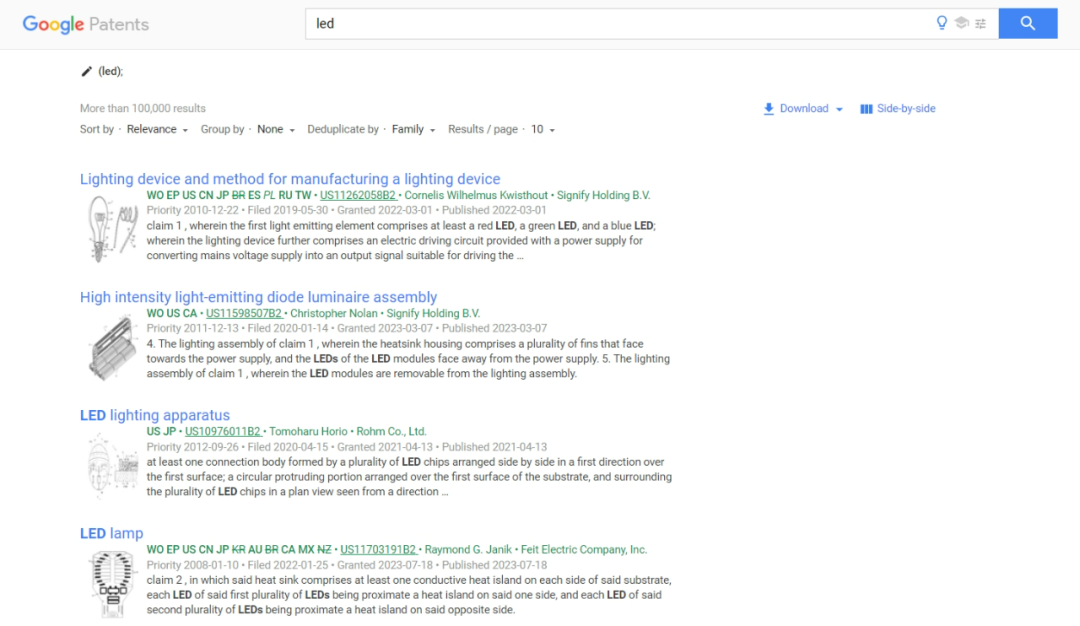1080x626 pixels.
Task: Click the Google Scholar graduation cap icon
Action: pyautogui.click(x=962, y=22)
